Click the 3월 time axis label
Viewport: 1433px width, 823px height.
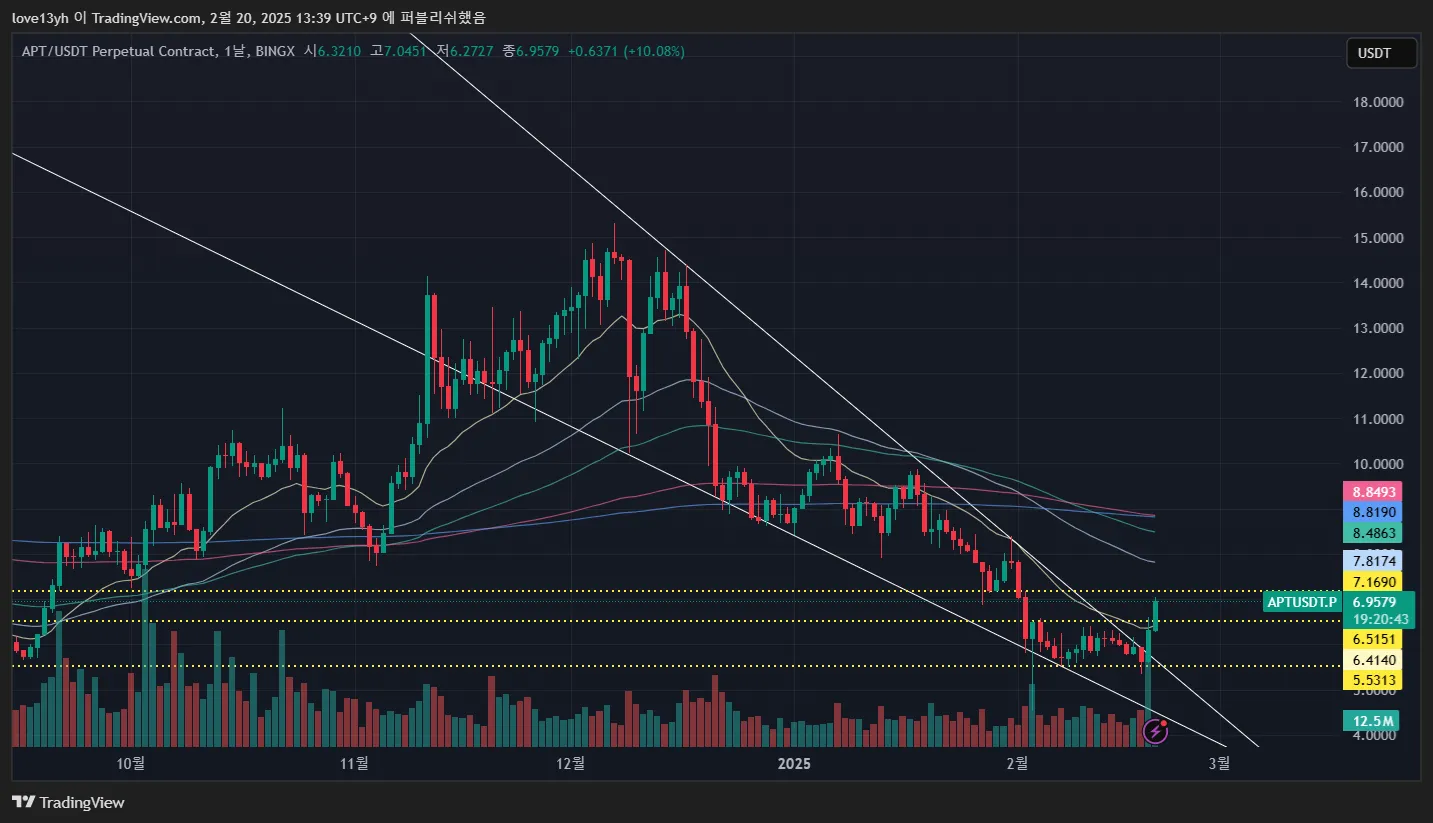(1219, 764)
